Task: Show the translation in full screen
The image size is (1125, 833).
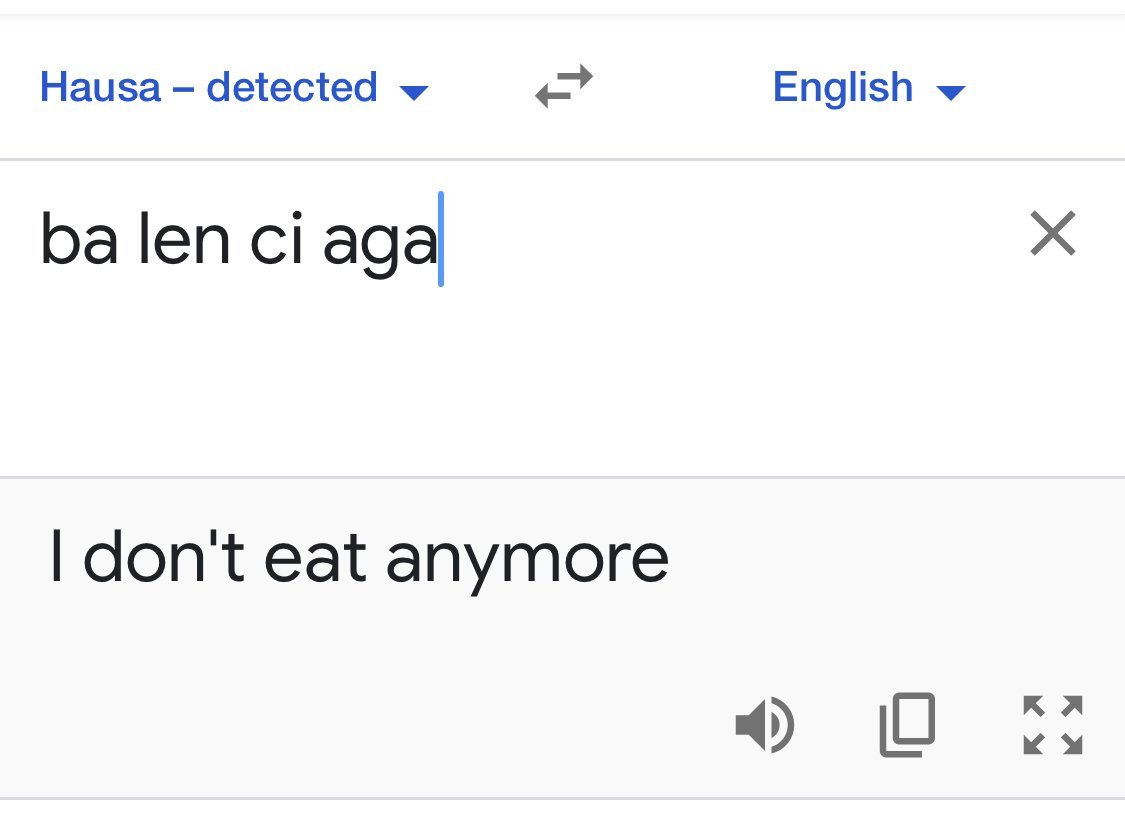Action: [x=1053, y=725]
